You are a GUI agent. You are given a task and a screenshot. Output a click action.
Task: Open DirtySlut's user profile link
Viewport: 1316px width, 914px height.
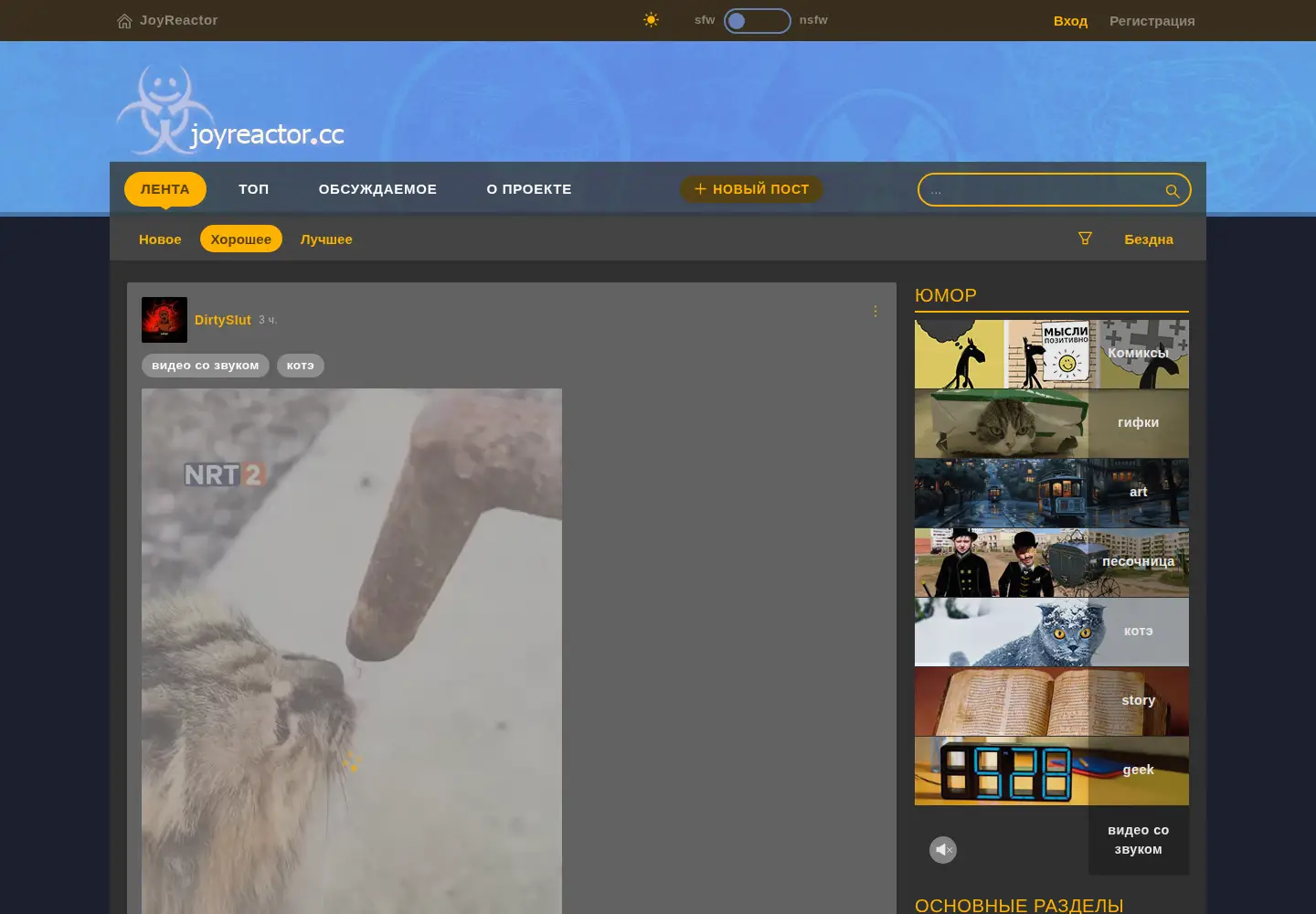pyautogui.click(x=223, y=320)
